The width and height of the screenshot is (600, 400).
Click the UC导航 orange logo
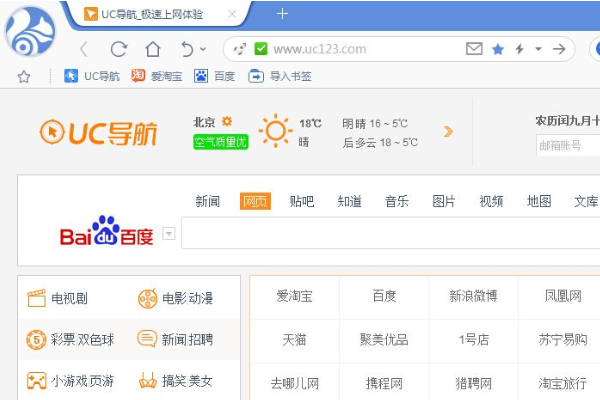point(98,133)
